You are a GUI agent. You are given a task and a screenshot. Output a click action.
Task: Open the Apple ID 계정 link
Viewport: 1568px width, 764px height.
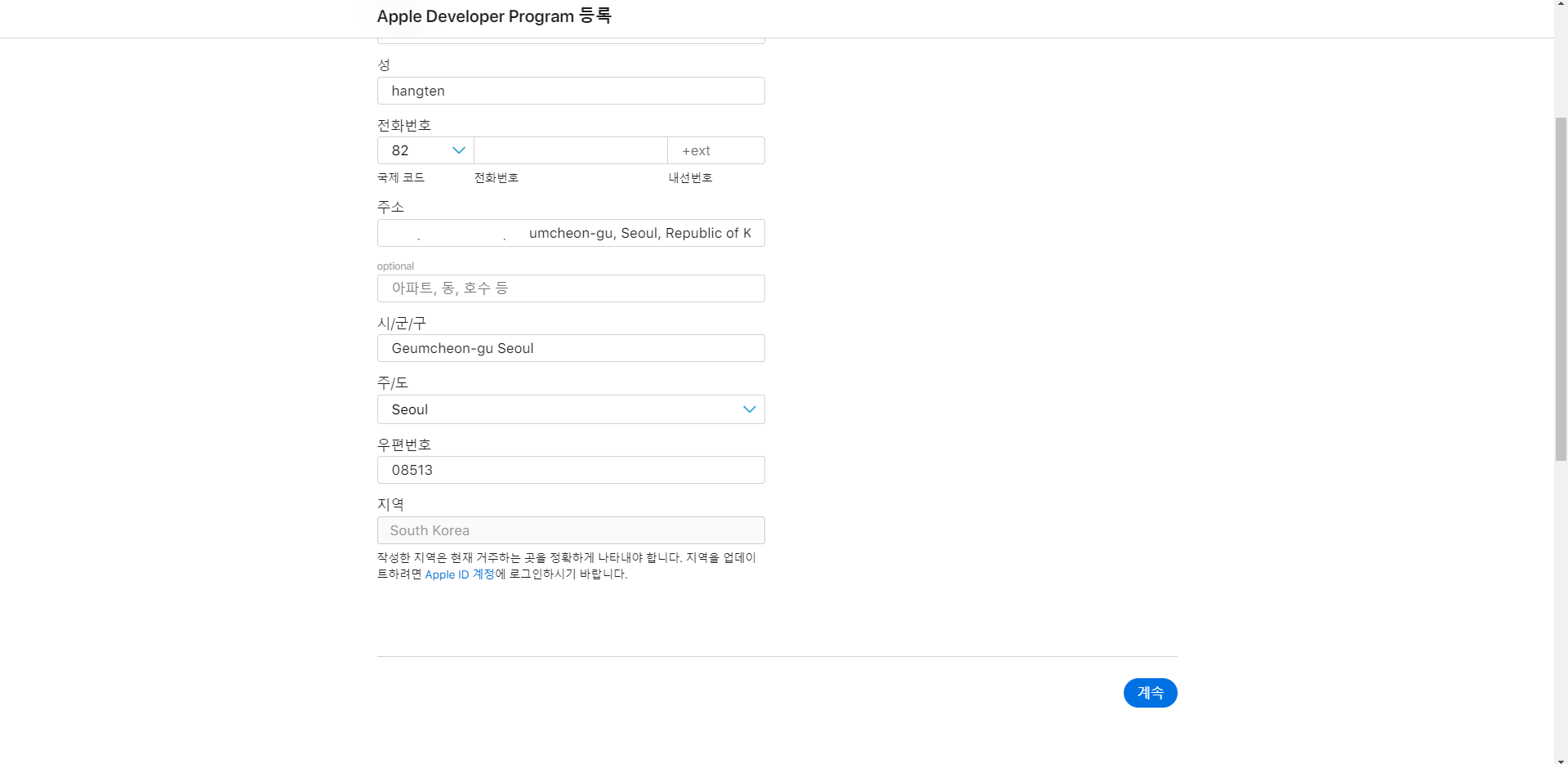click(460, 574)
